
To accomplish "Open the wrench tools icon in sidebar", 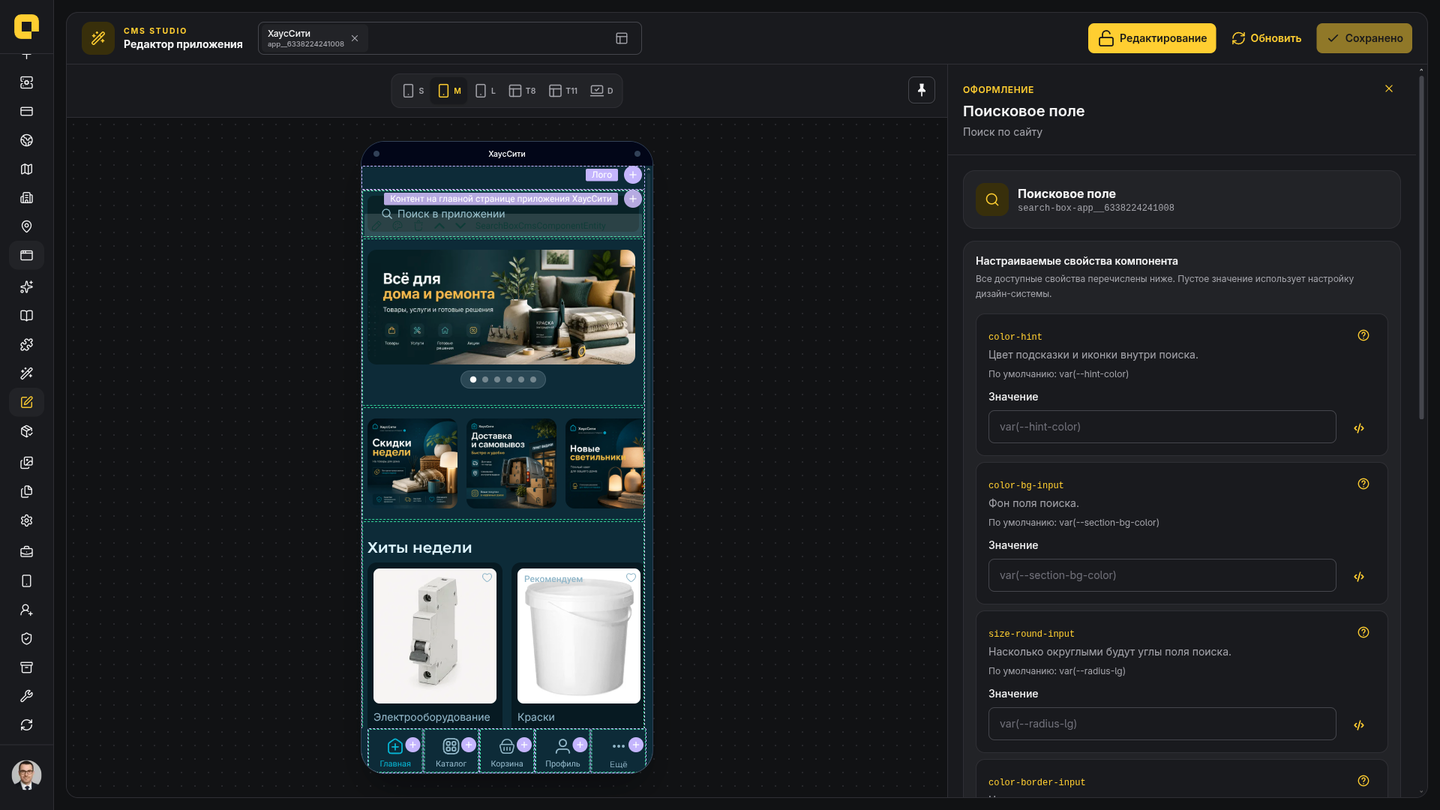I will pyautogui.click(x=27, y=696).
